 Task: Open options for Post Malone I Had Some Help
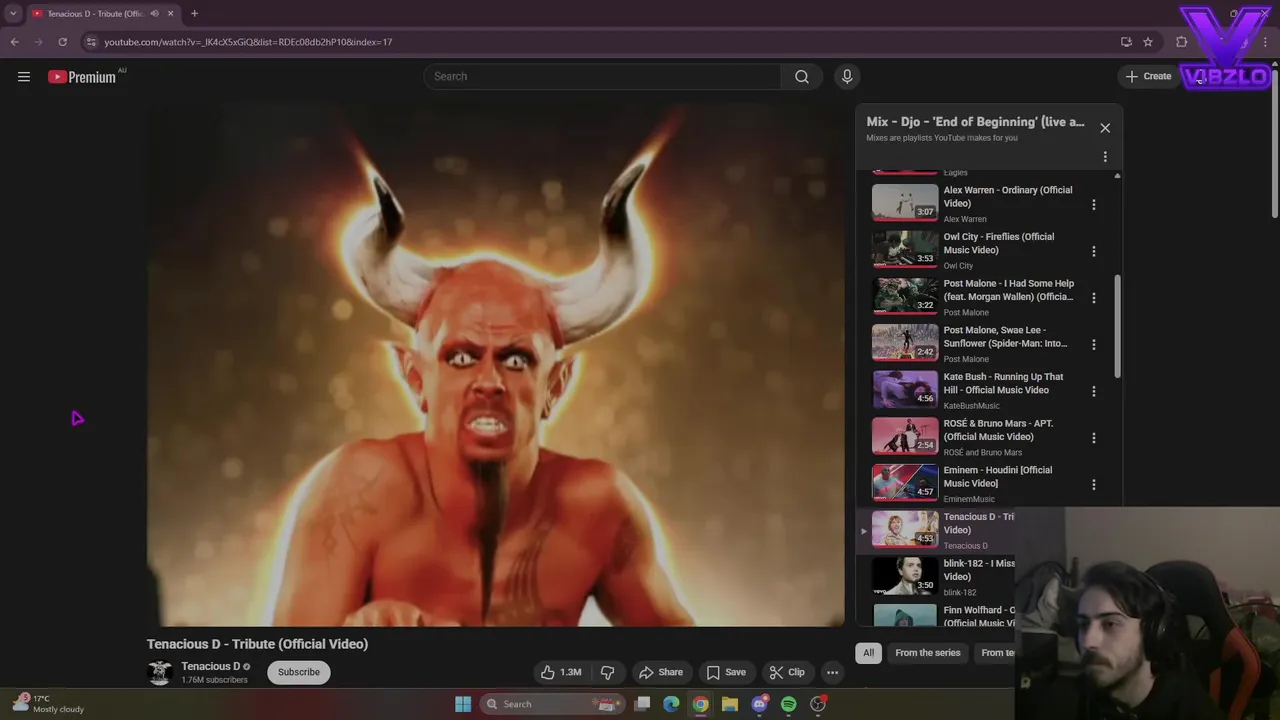pos(1093,298)
